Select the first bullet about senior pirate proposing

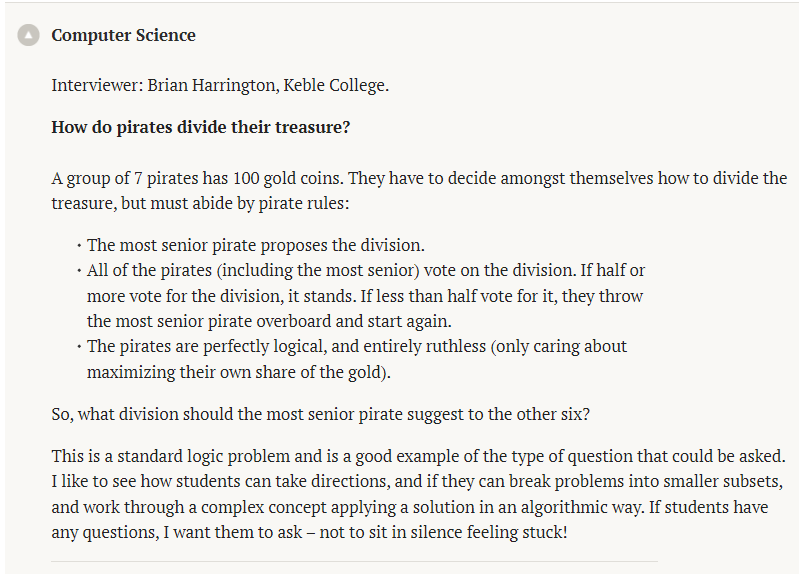pos(255,245)
